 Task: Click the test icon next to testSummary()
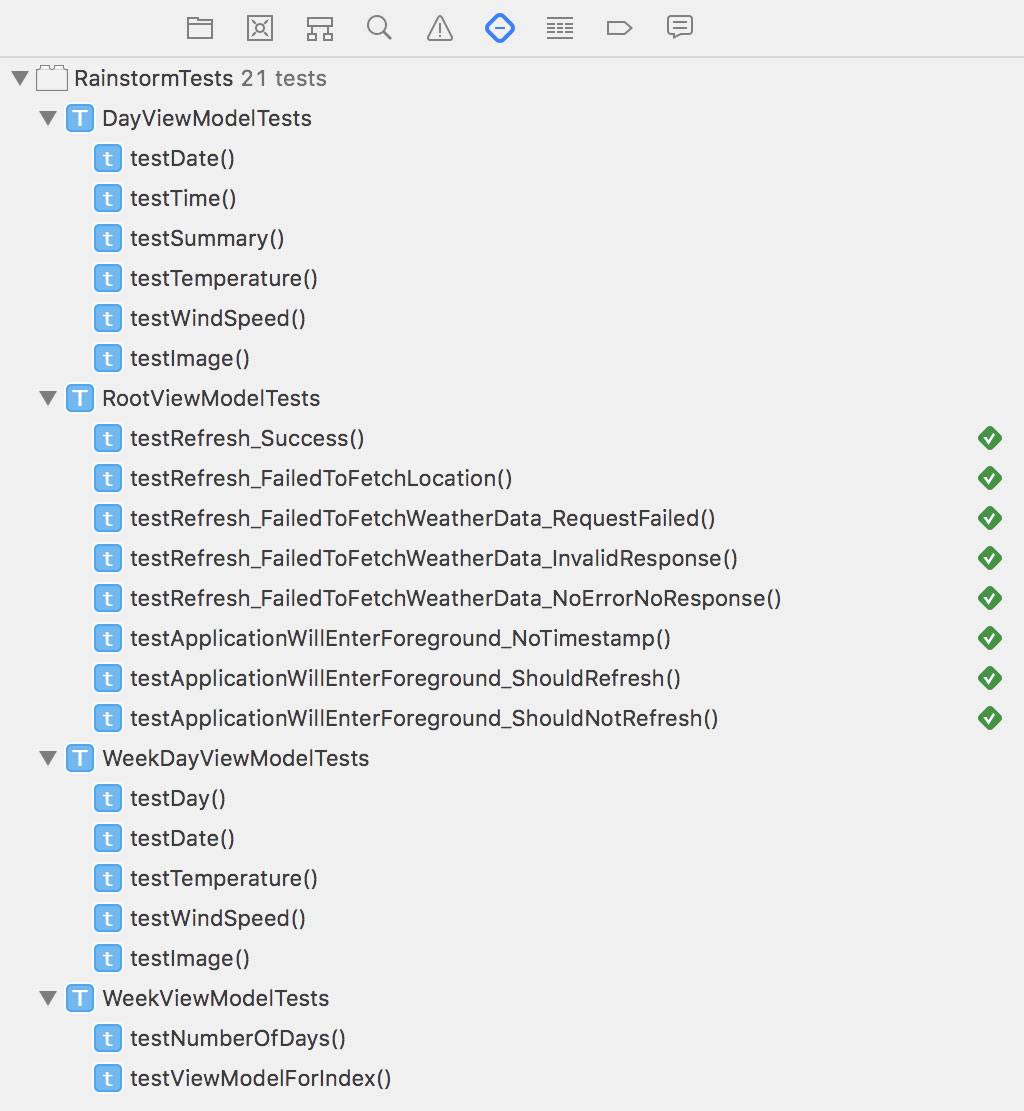[107, 238]
